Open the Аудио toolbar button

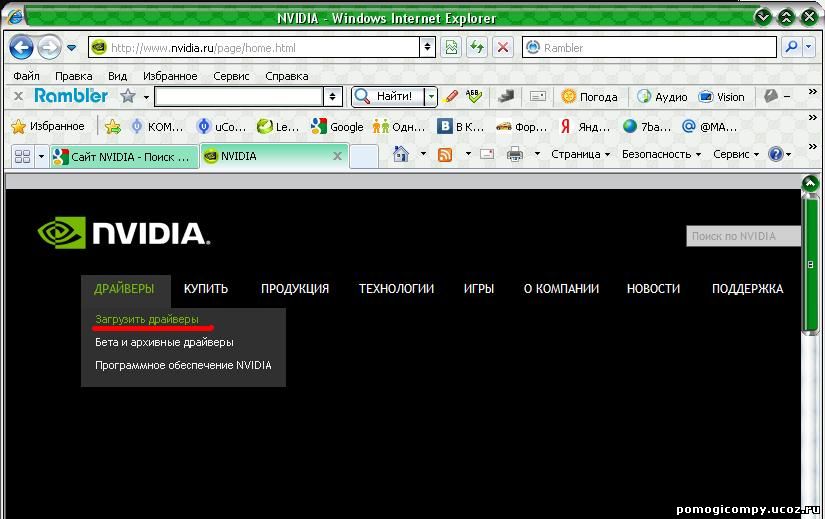662,96
